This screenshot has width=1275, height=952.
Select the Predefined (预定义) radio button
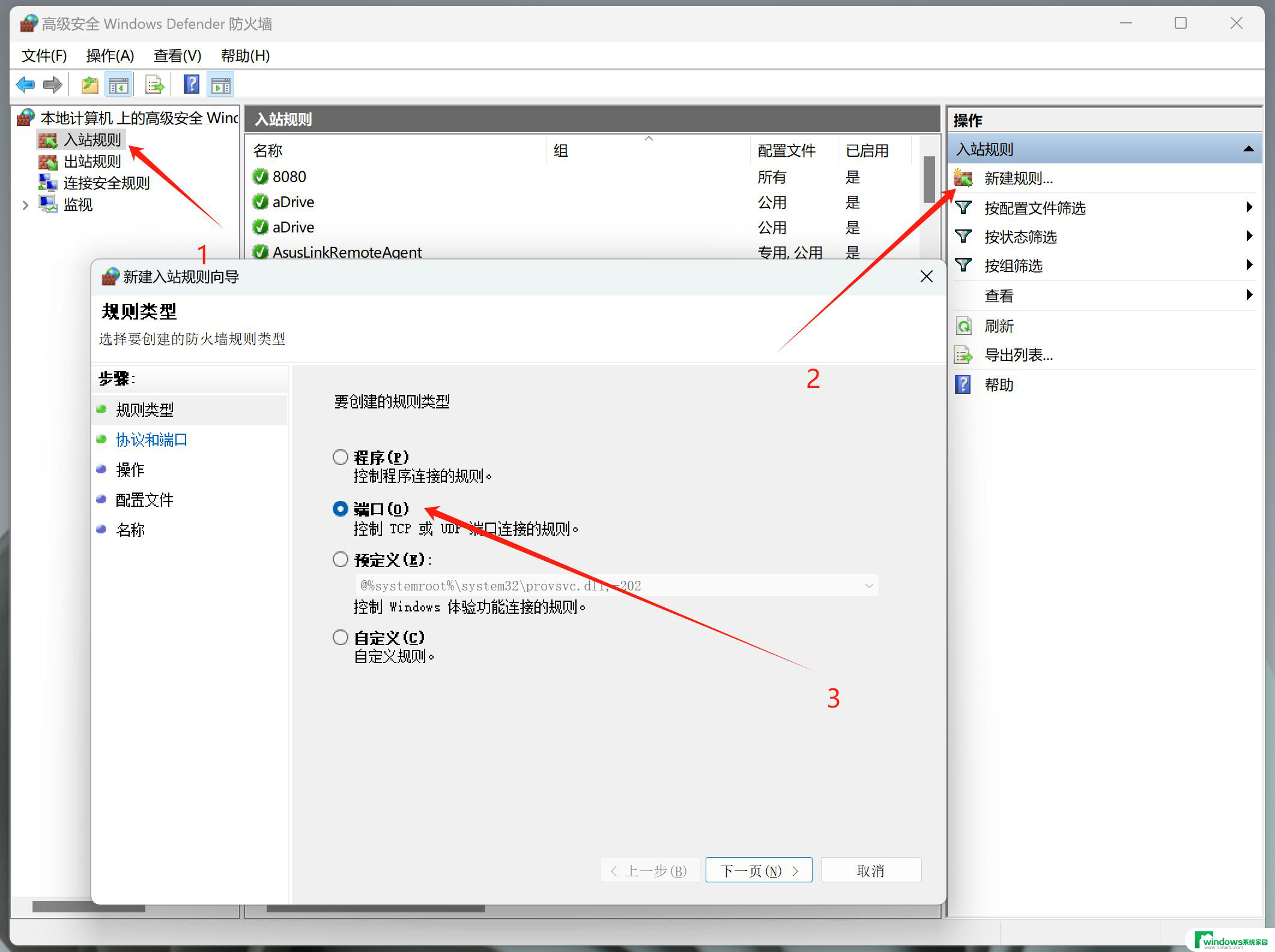[341, 560]
